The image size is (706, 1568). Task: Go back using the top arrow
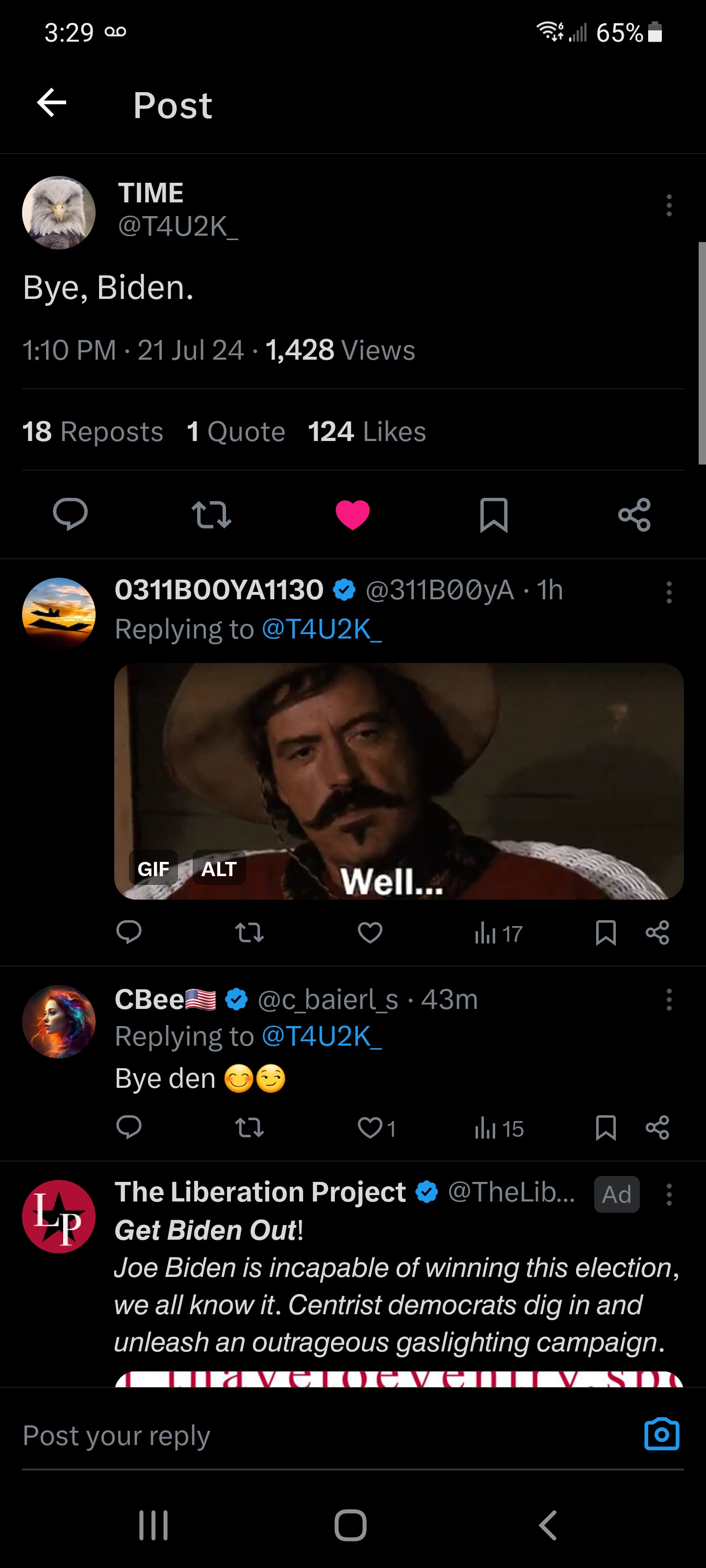tap(52, 102)
